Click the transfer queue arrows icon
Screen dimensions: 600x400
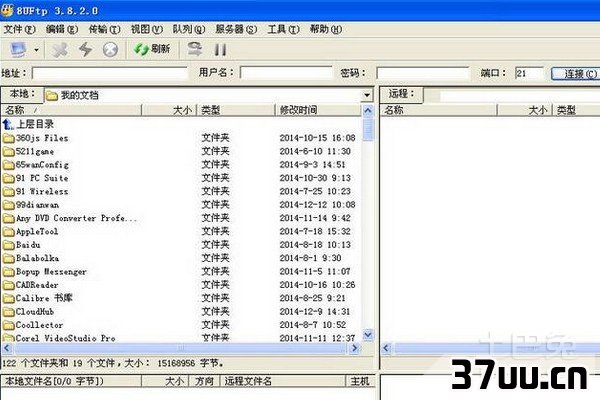click(x=195, y=49)
